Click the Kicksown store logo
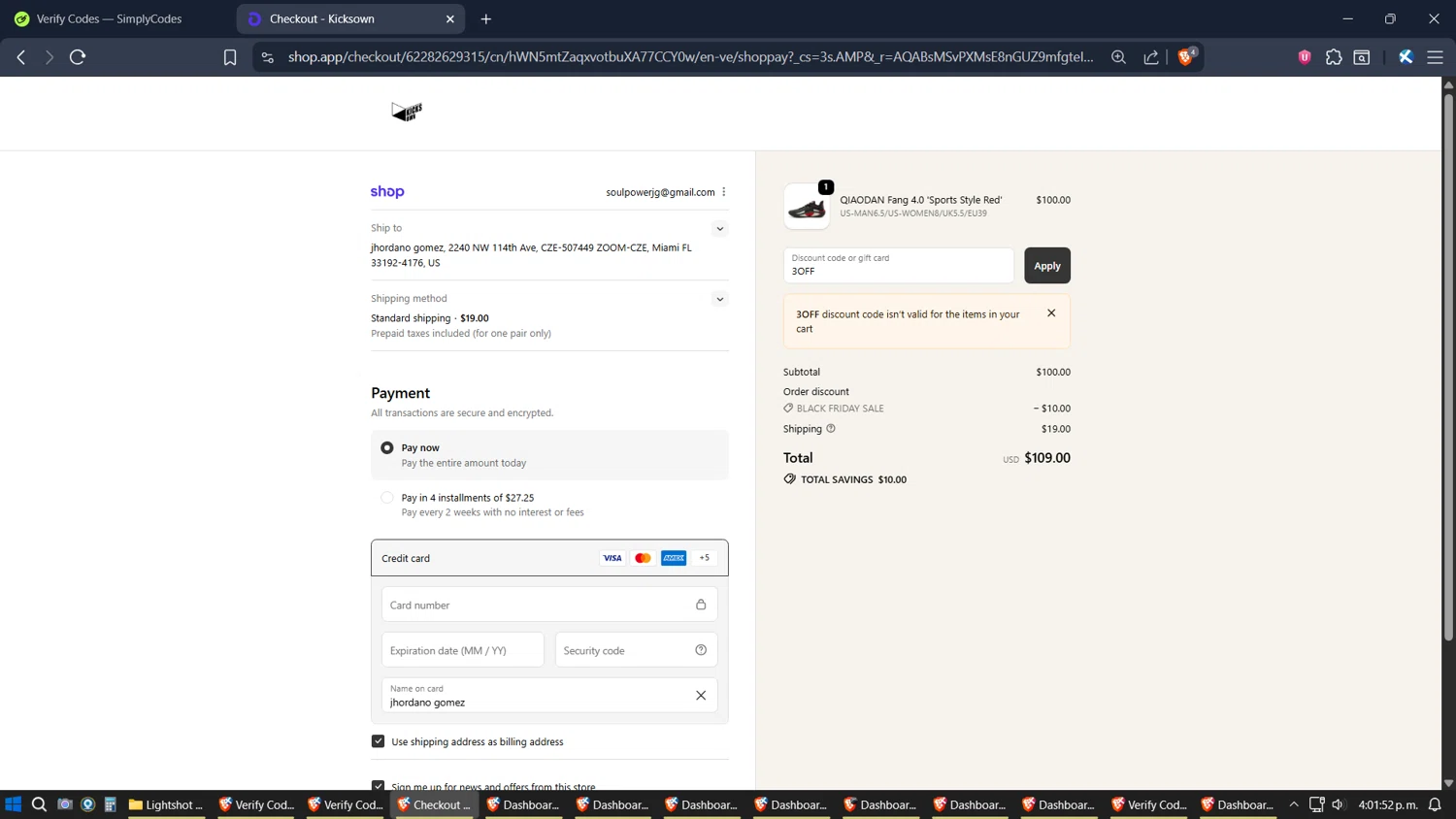 [407, 112]
